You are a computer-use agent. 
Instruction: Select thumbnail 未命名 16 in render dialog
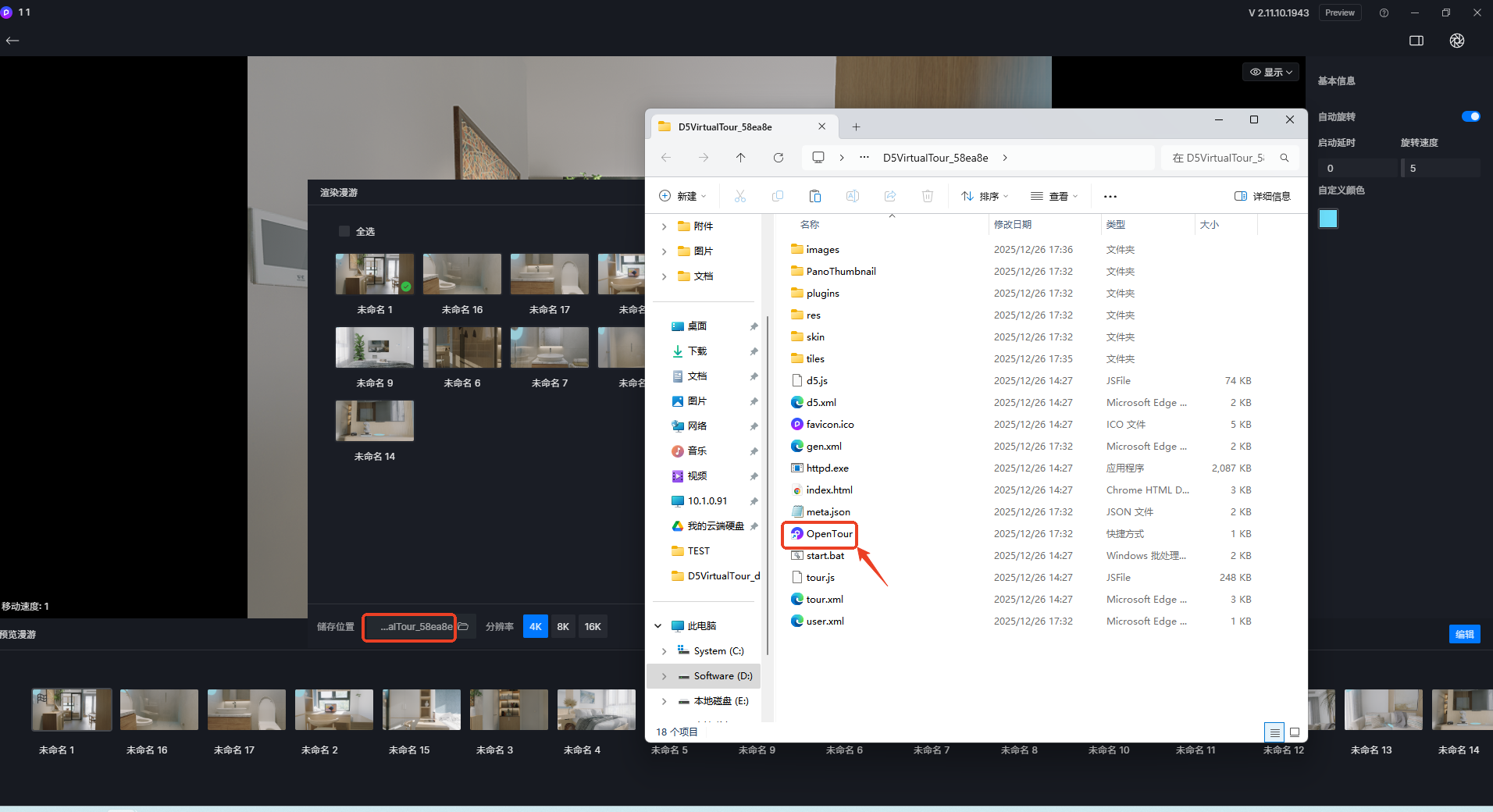(x=462, y=274)
